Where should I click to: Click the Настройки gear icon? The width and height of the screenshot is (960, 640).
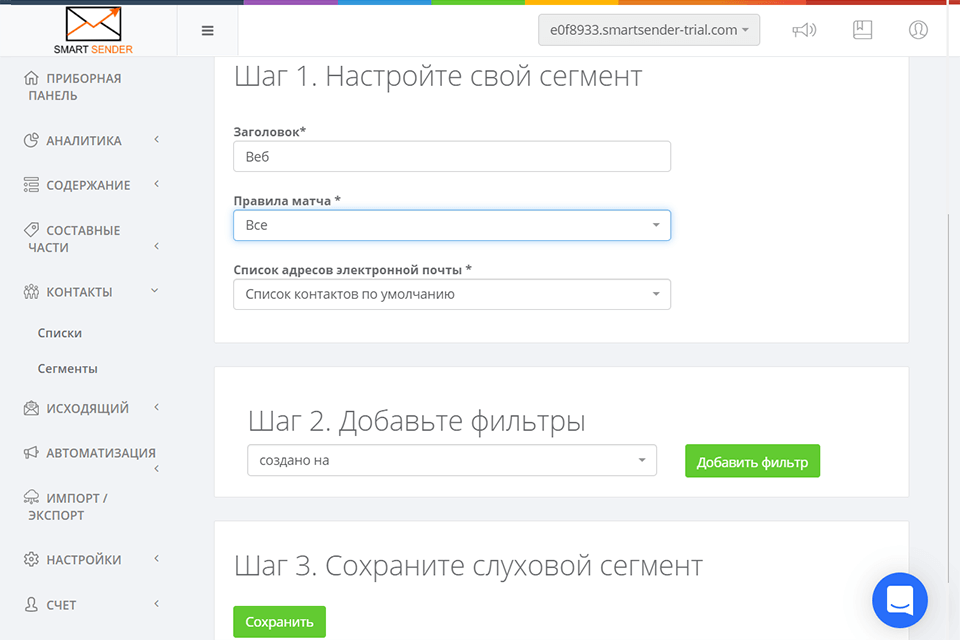tap(31, 559)
